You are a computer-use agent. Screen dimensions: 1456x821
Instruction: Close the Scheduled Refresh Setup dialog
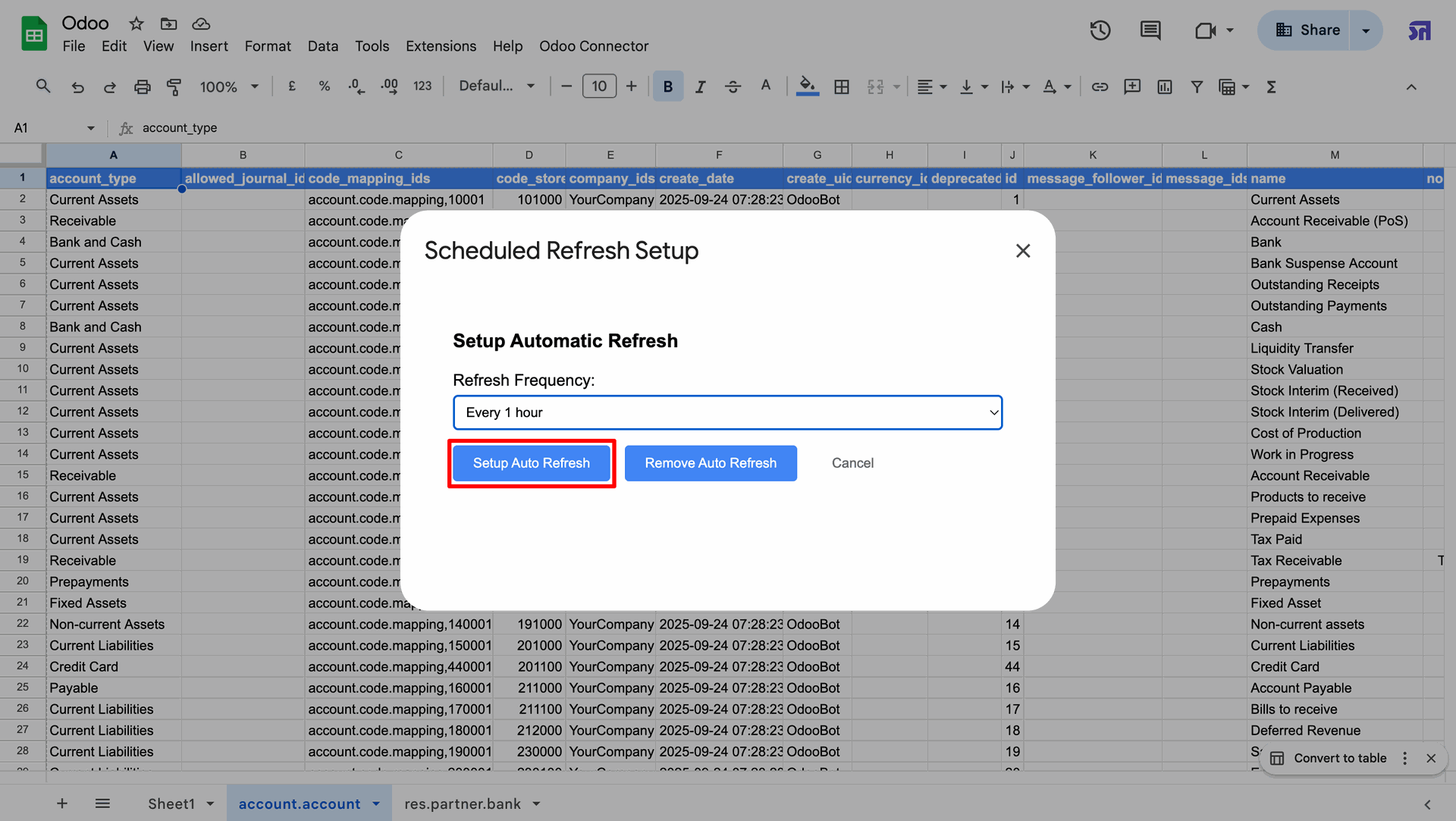tap(1022, 251)
